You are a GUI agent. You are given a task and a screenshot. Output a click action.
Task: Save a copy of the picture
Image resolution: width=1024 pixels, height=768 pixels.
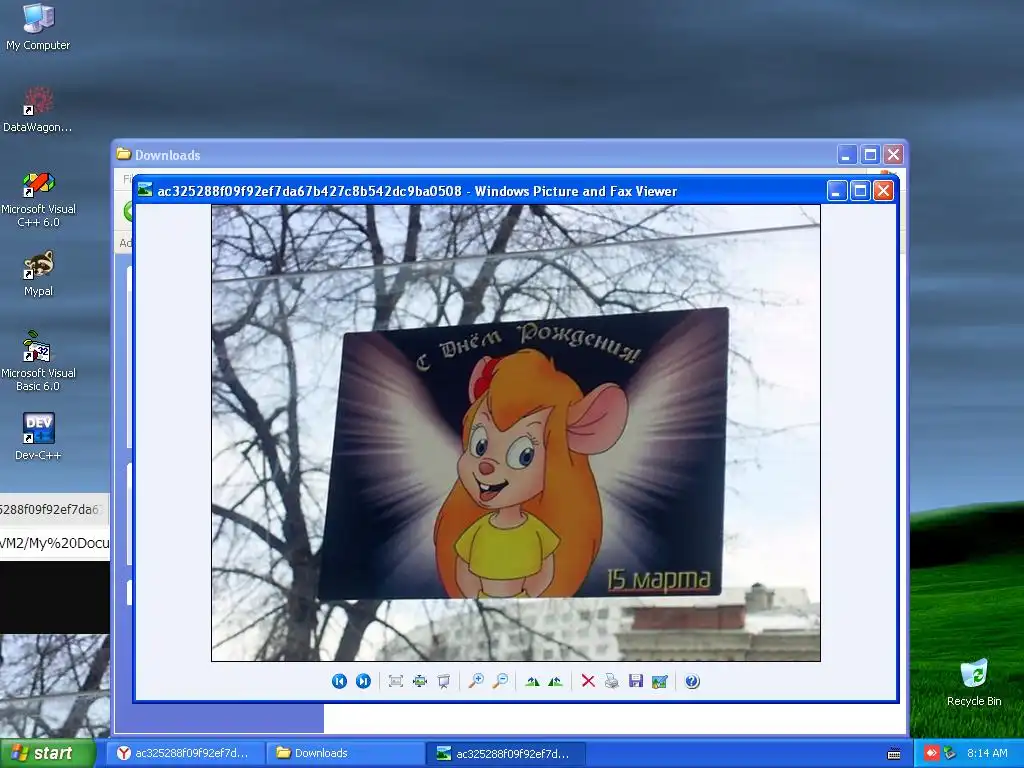pos(635,681)
